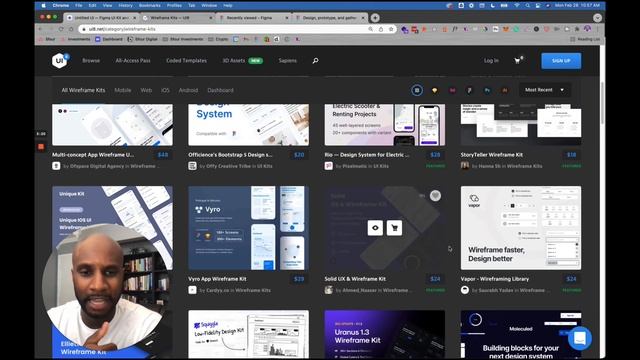Open the Browse menu in site header
640x360 pixels.
(x=91, y=60)
